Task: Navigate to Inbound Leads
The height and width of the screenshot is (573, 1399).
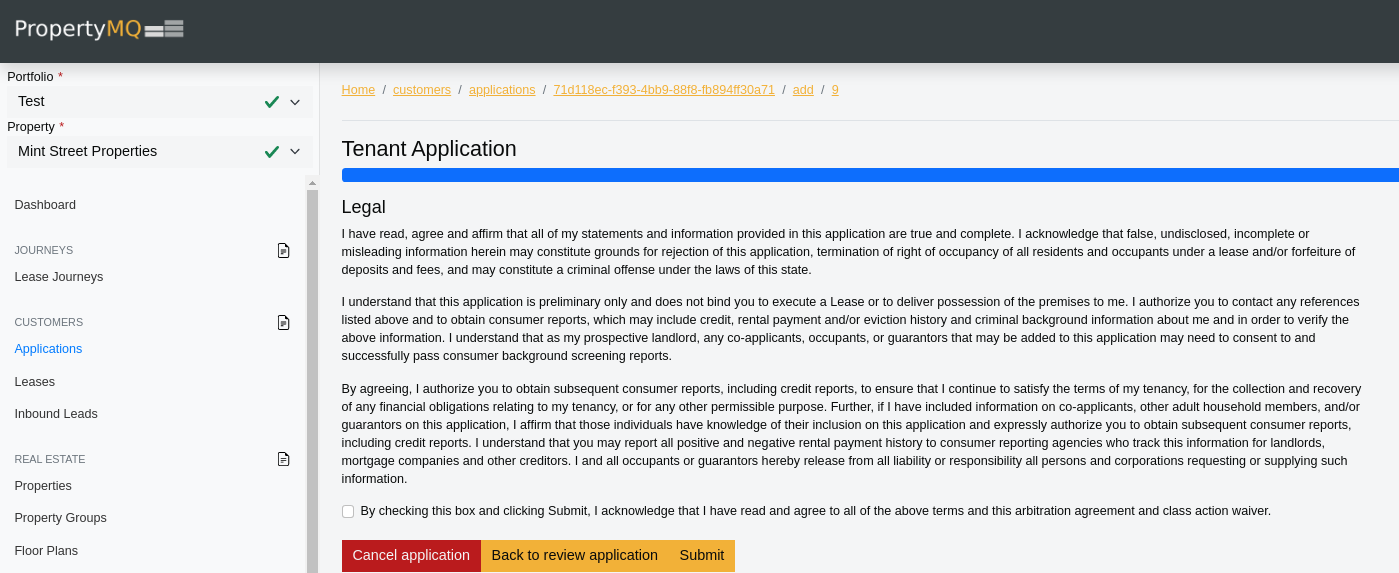Action: 56,414
